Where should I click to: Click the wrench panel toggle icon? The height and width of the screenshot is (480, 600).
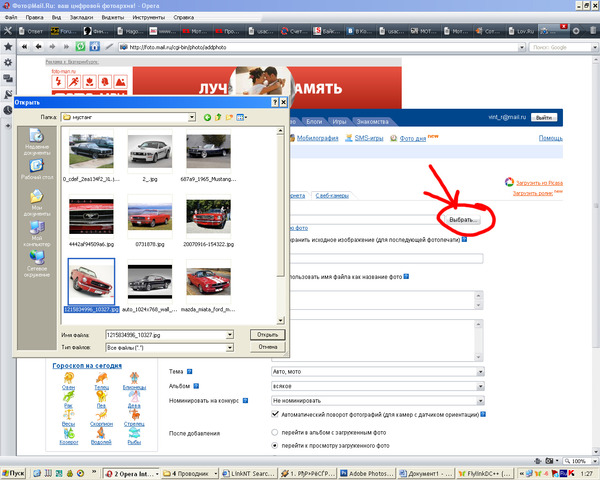(x=8, y=31)
